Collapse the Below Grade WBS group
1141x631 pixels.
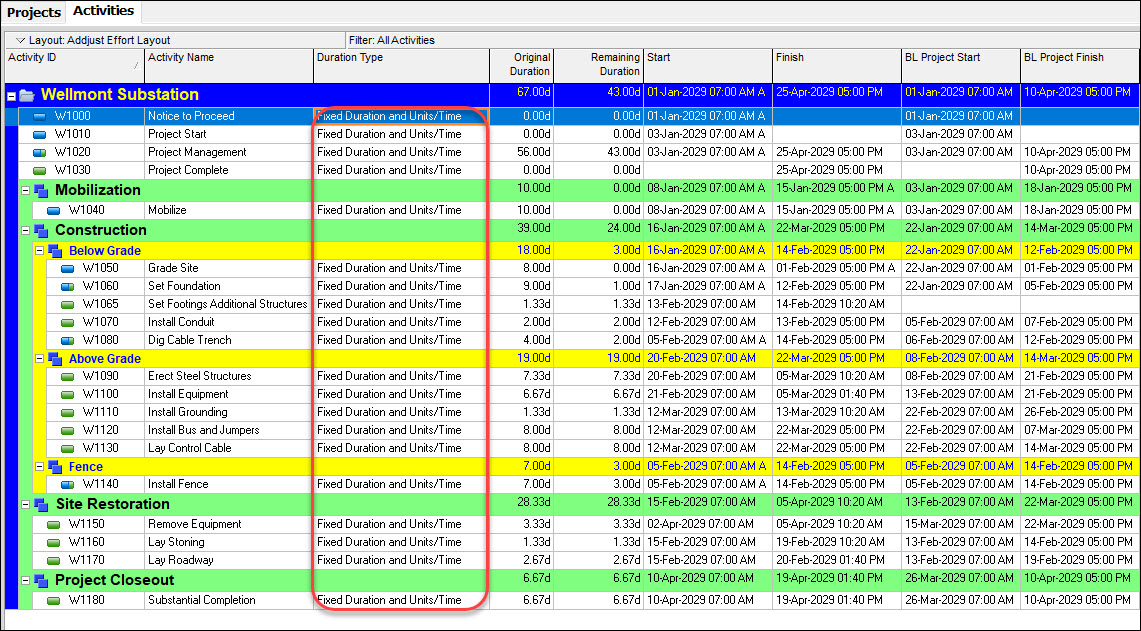40,251
